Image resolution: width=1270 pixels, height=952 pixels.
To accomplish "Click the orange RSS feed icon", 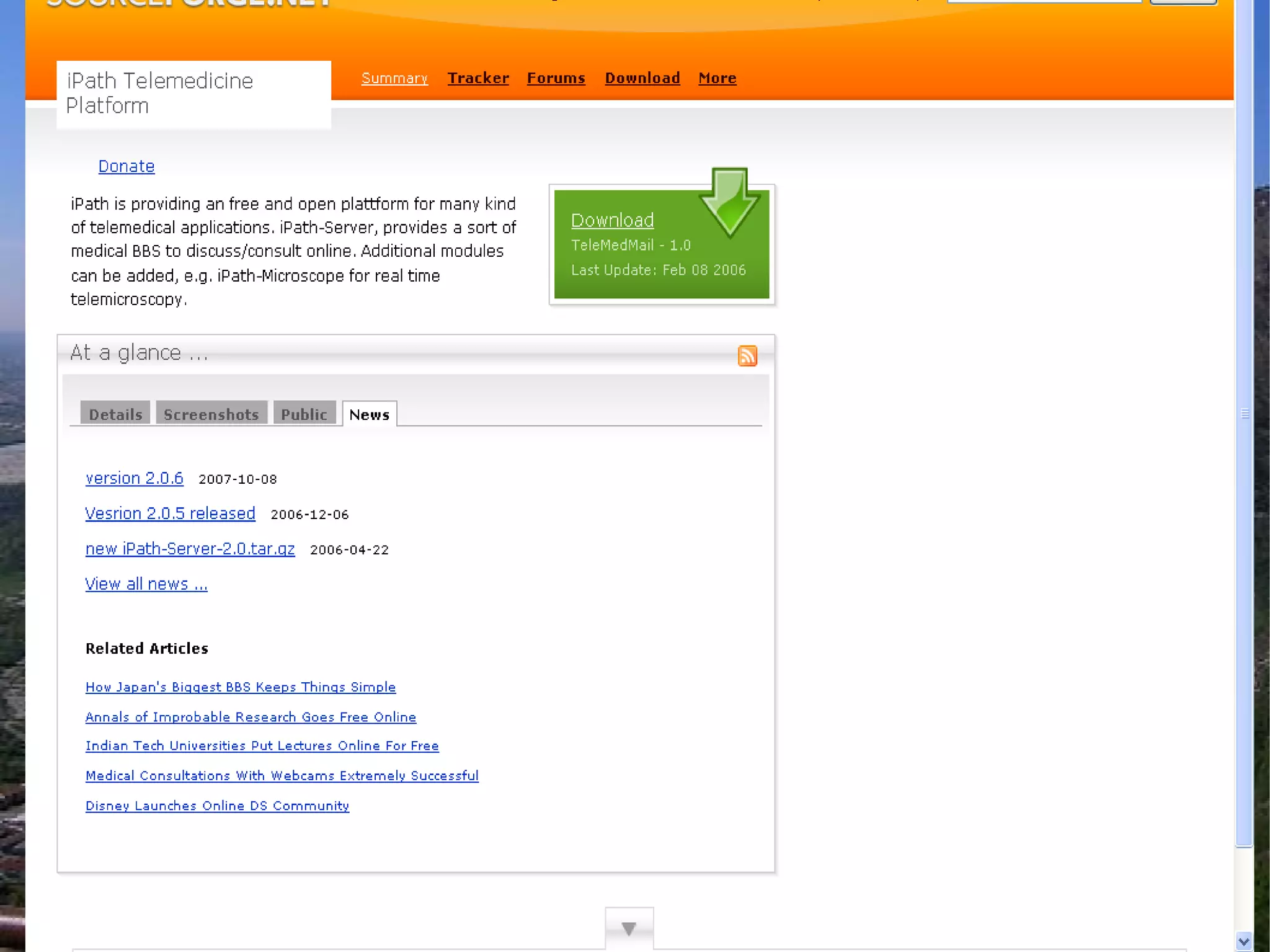I will pyautogui.click(x=747, y=356).
